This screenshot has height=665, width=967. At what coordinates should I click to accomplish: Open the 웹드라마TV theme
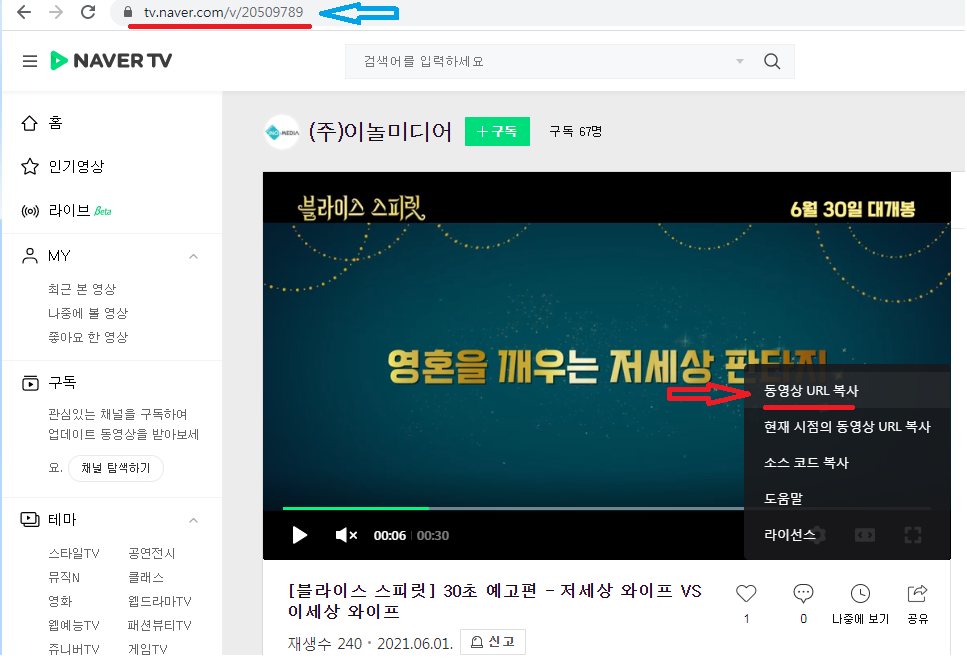(x=160, y=601)
